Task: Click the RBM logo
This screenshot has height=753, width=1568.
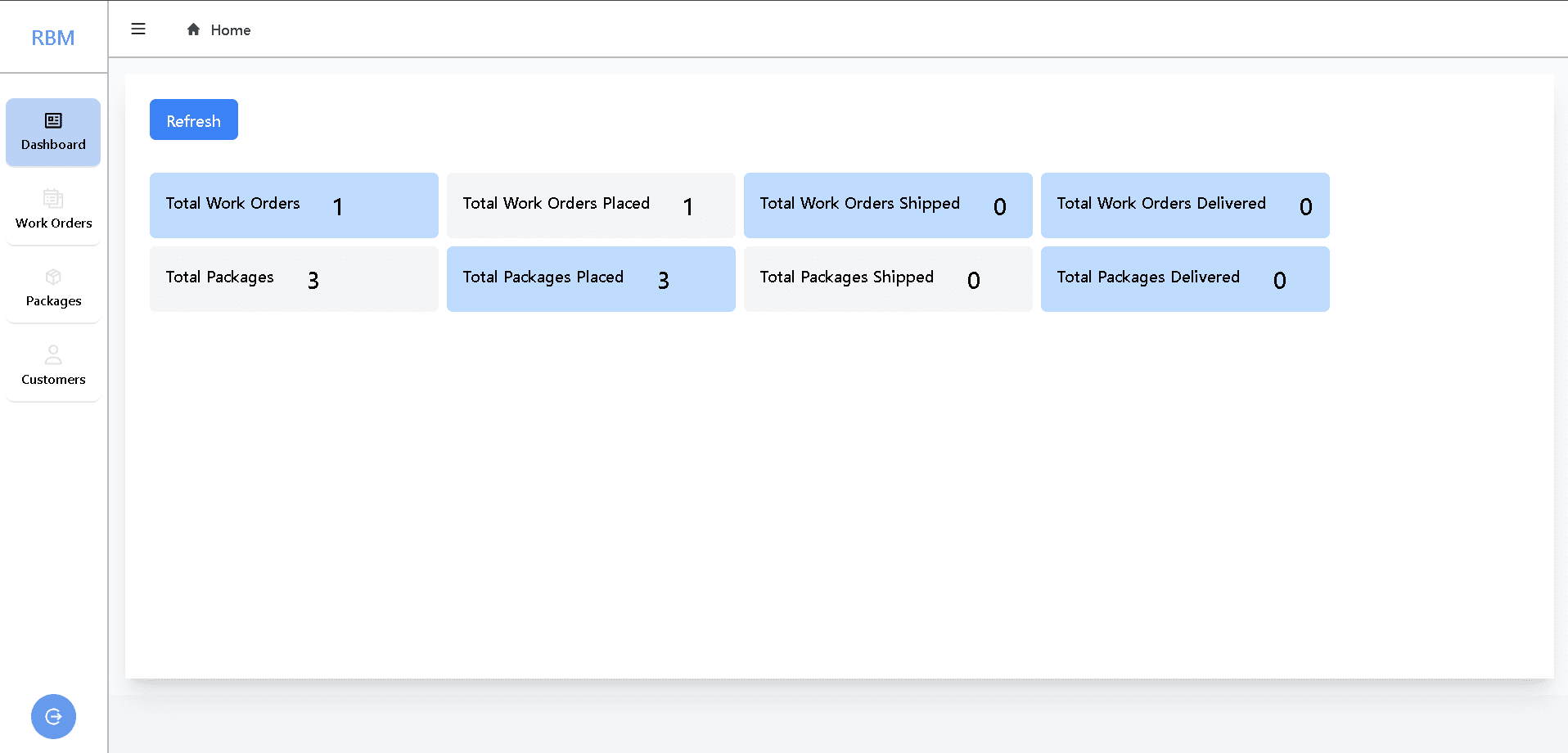Action: 53,38
